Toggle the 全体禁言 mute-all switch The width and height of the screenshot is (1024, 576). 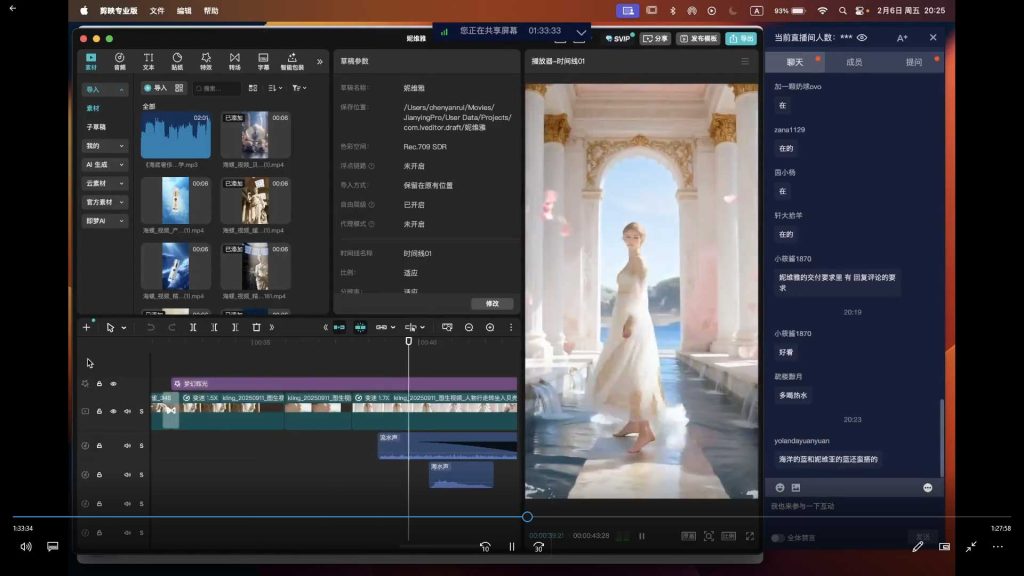777,538
